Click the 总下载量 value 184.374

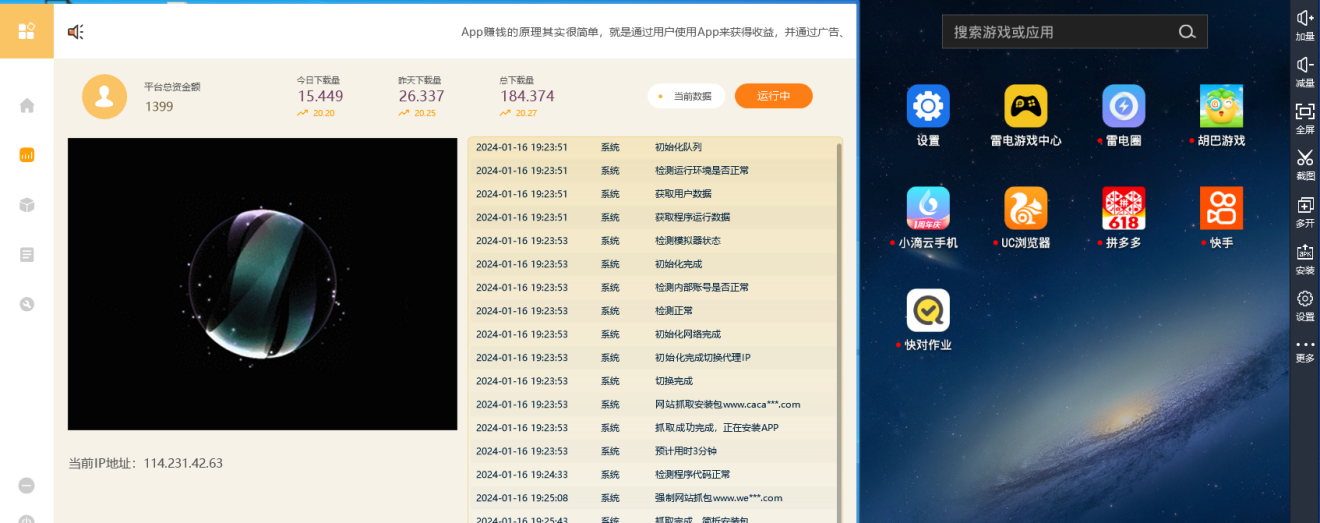(x=527, y=96)
